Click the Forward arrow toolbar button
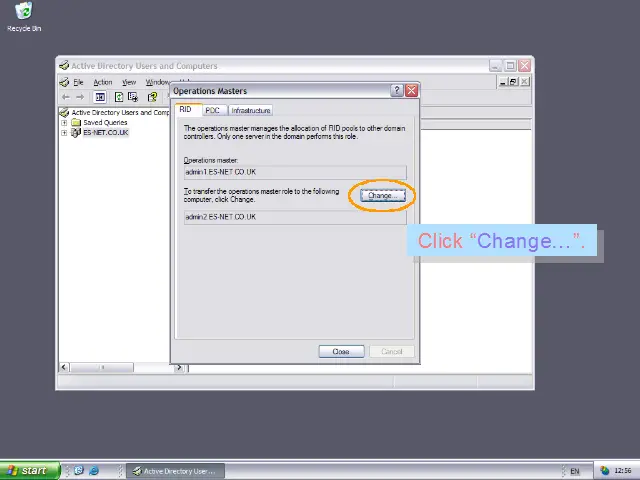This screenshot has height=480, width=640. 80,97
